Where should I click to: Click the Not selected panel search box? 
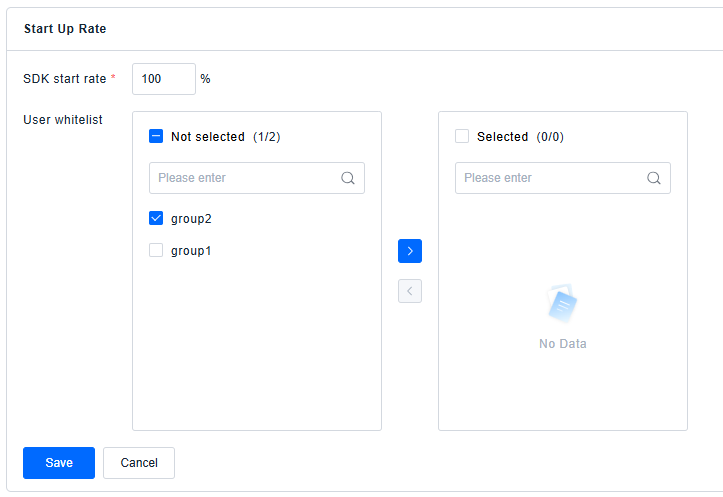click(x=245, y=178)
